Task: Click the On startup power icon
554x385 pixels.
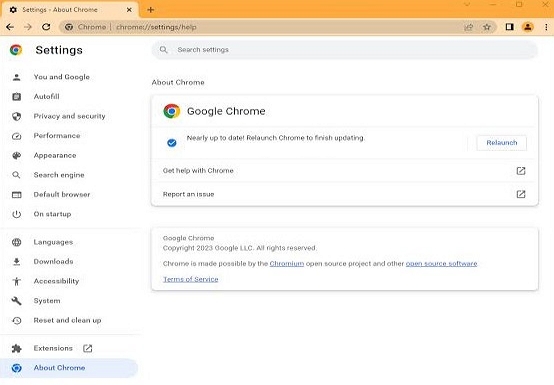Action: tap(17, 214)
